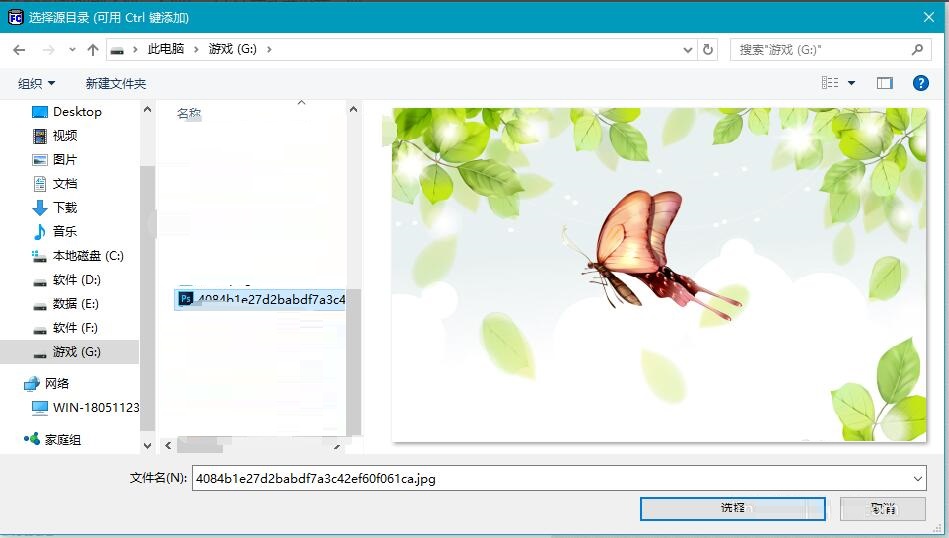Open 视频 folder in navigation pane
949x538 pixels.
tap(65, 136)
